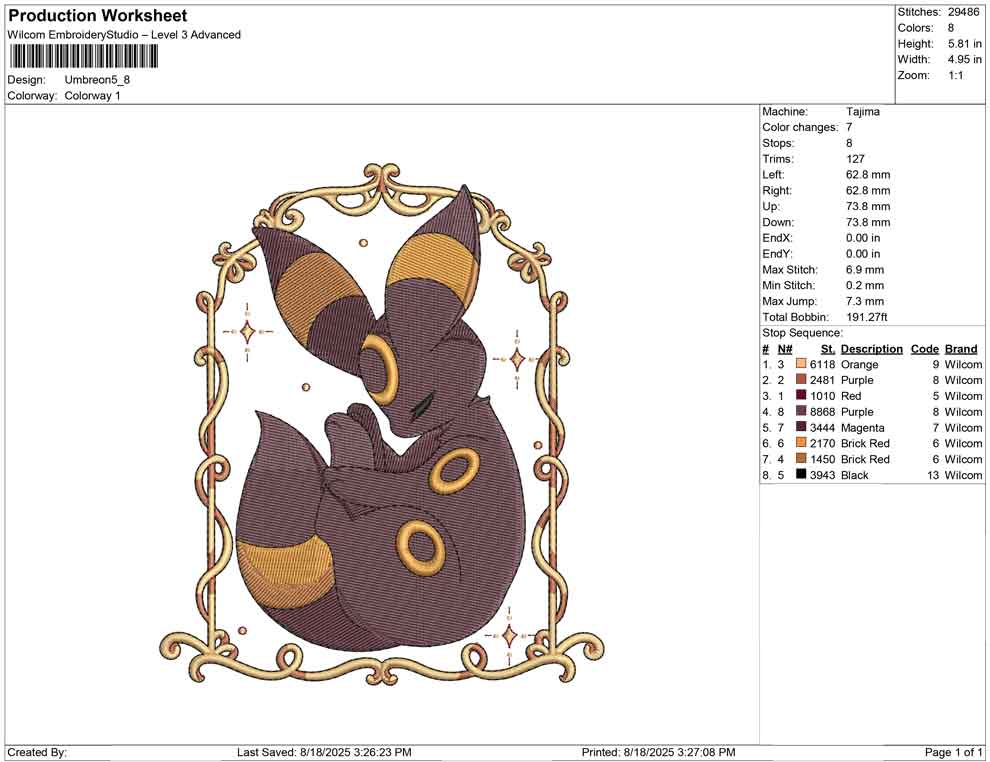
Task: Click the Stitches value 29486
Action: click(963, 12)
